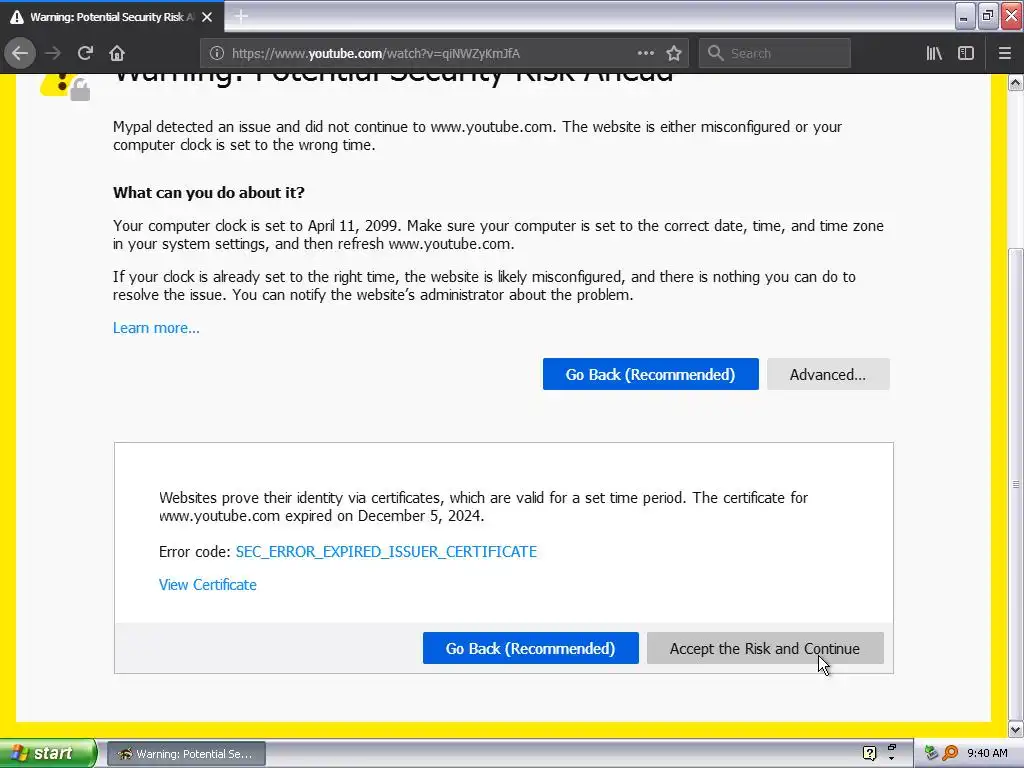This screenshot has height=768, width=1024.
Task: Select the Warning: Potential Security Risk tab
Action: pyautogui.click(x=112, y=17)
